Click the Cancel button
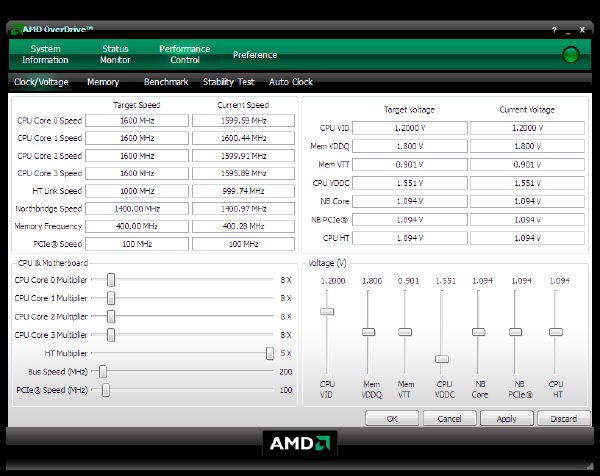This screenshot has width=600, height=476. coord(449,419)
